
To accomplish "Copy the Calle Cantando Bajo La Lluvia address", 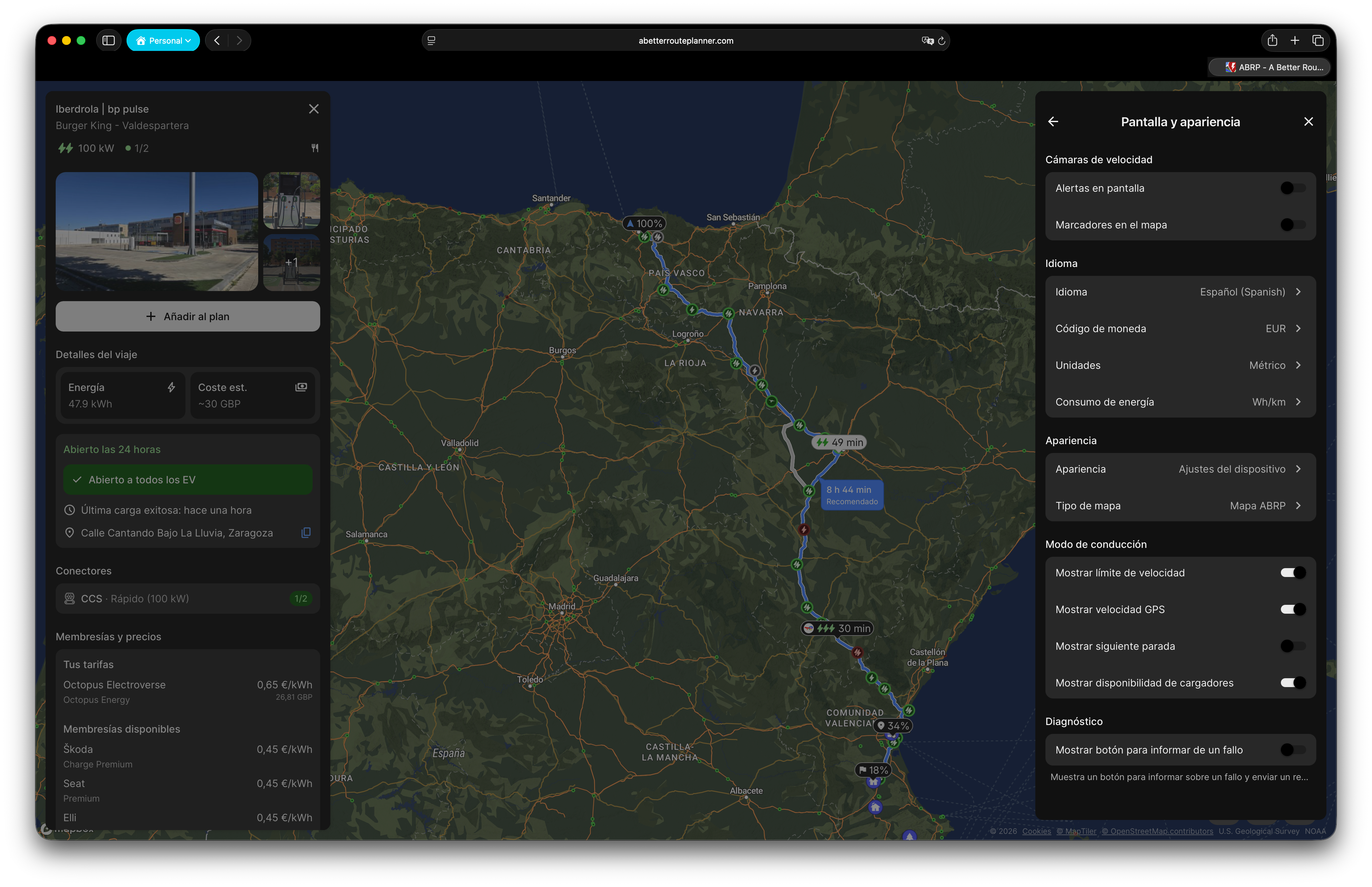I will point(306,533).
